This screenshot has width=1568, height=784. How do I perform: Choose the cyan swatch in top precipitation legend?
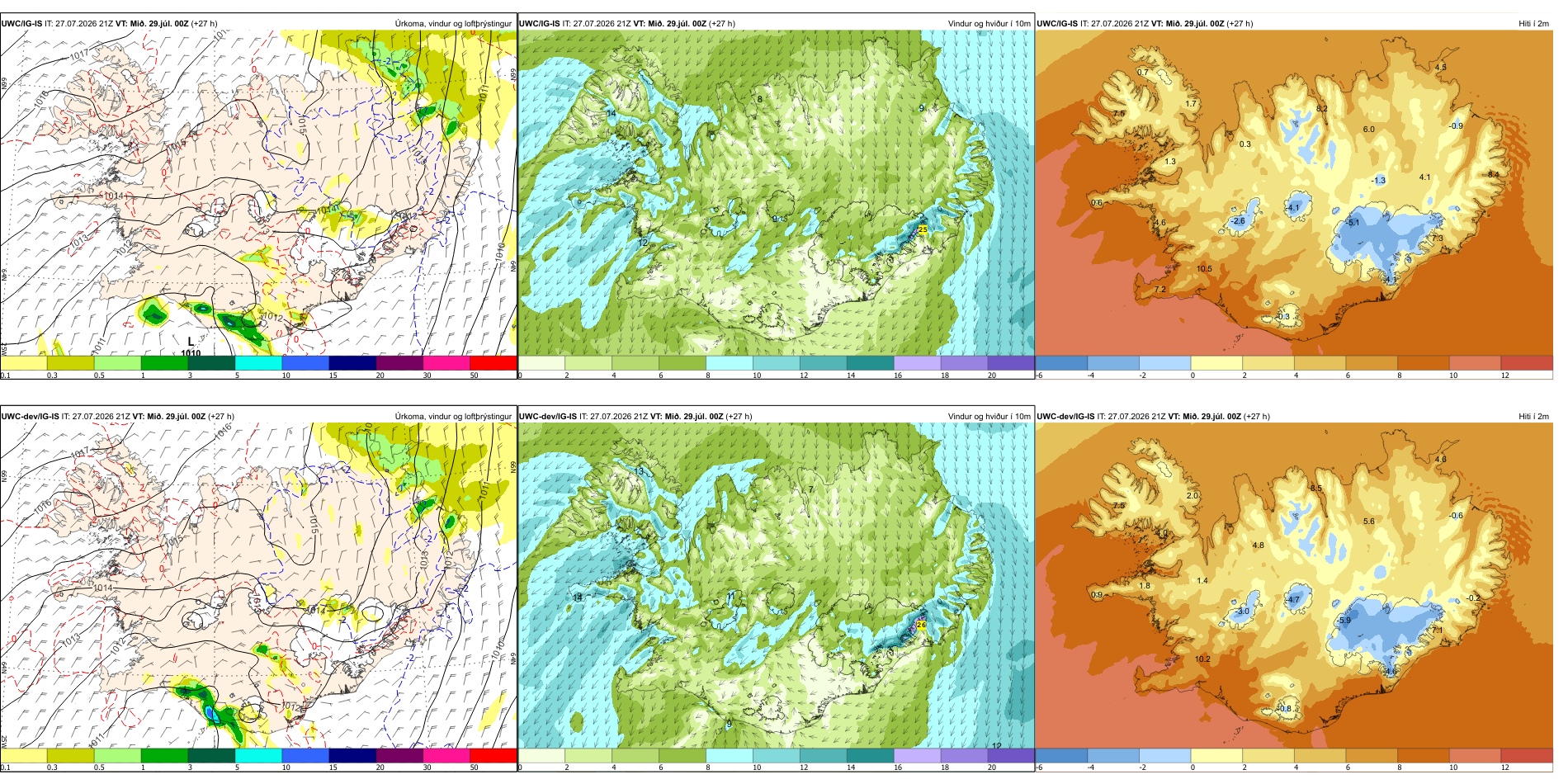coord(258,363)
